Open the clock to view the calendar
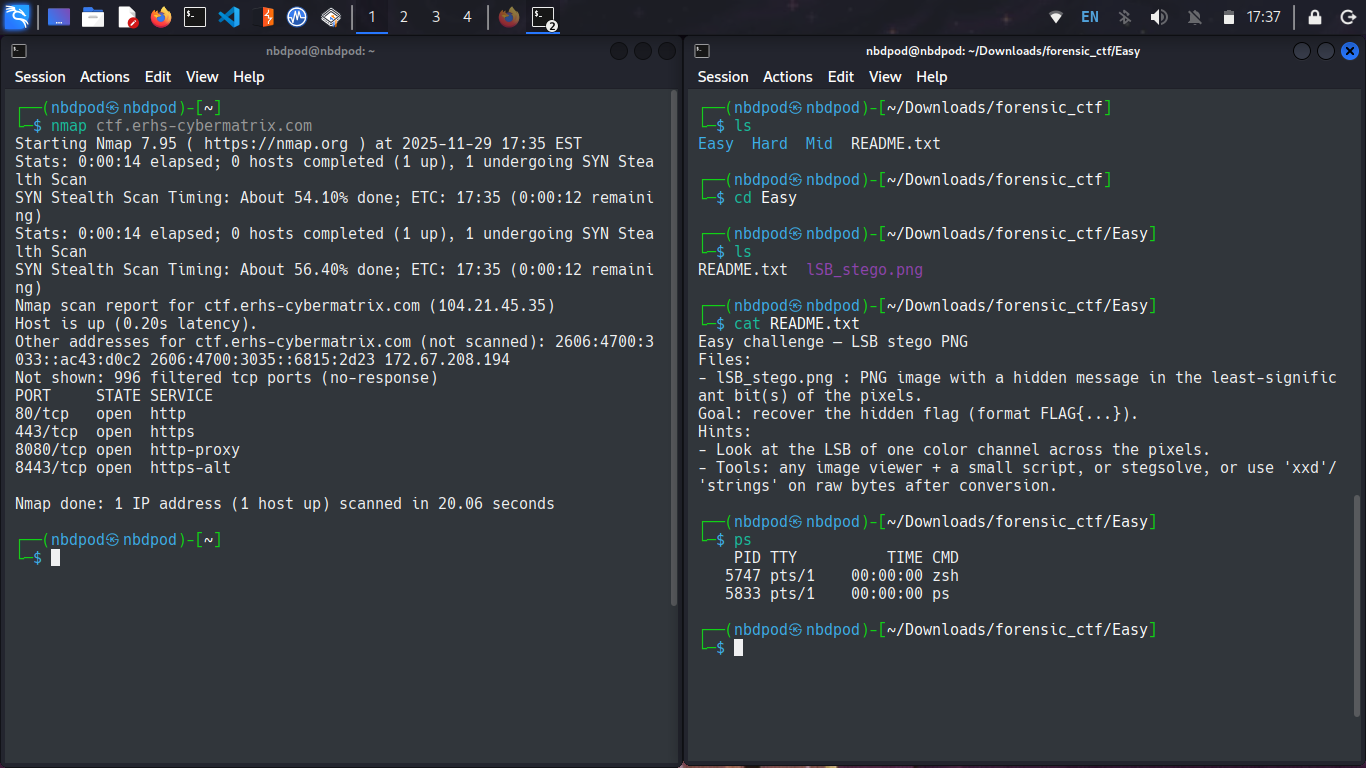 coord(1263,17)
